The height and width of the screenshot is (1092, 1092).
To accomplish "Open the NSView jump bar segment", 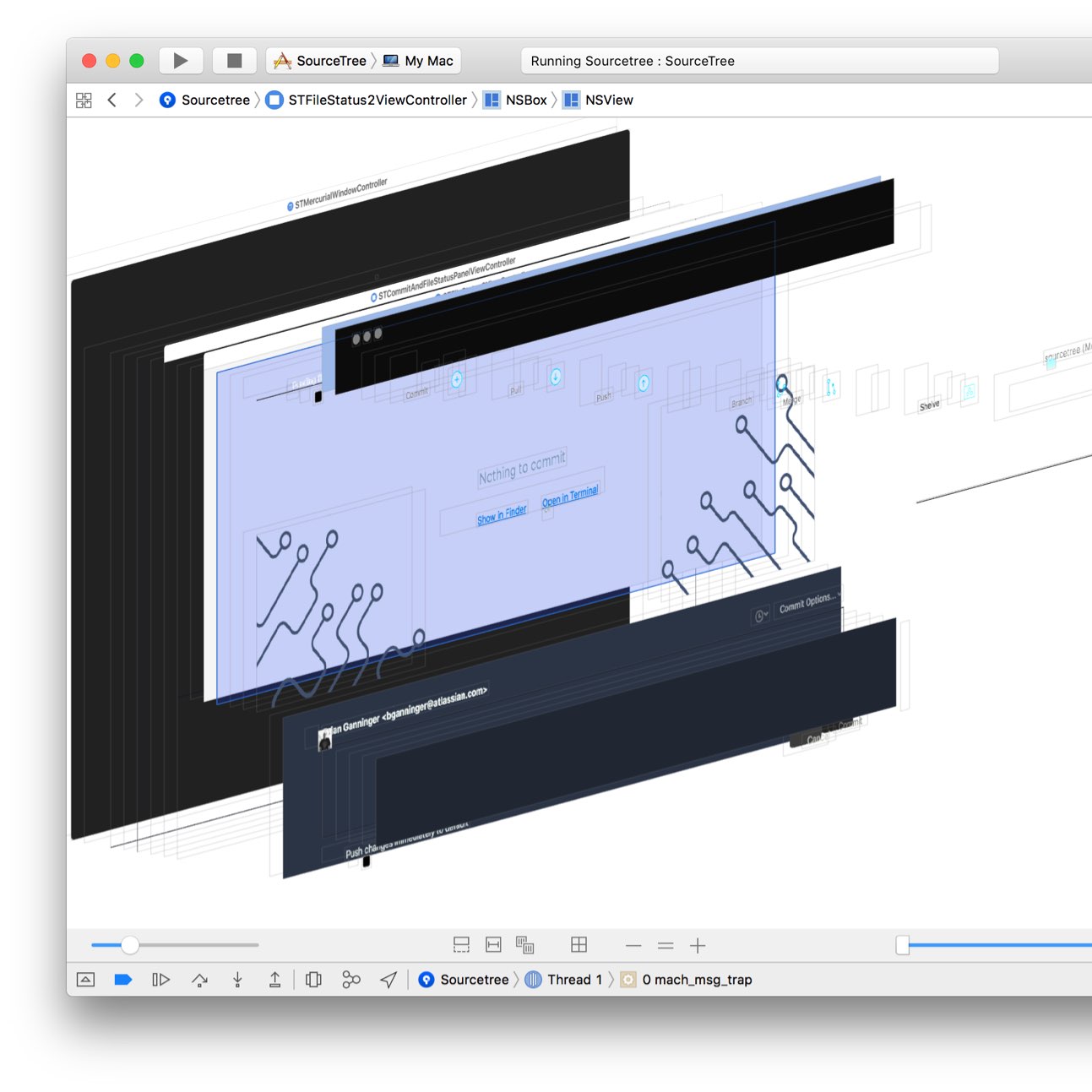I will (598, 100).
